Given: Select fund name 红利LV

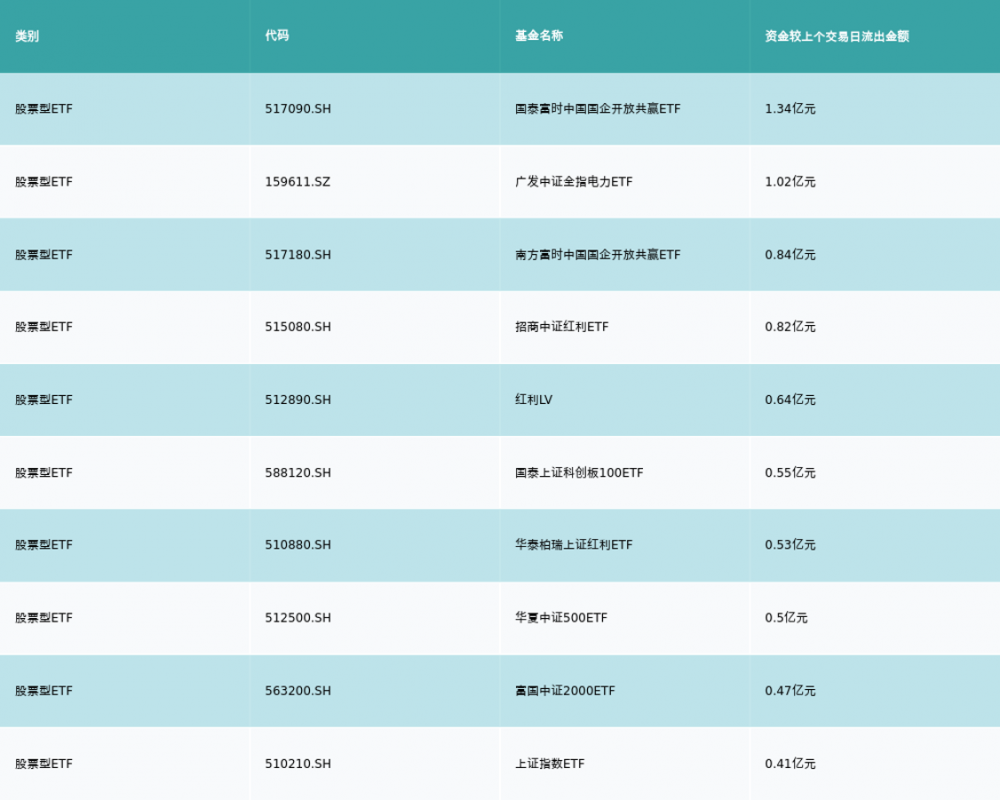Looking at the screenshot, I should 534,400.
